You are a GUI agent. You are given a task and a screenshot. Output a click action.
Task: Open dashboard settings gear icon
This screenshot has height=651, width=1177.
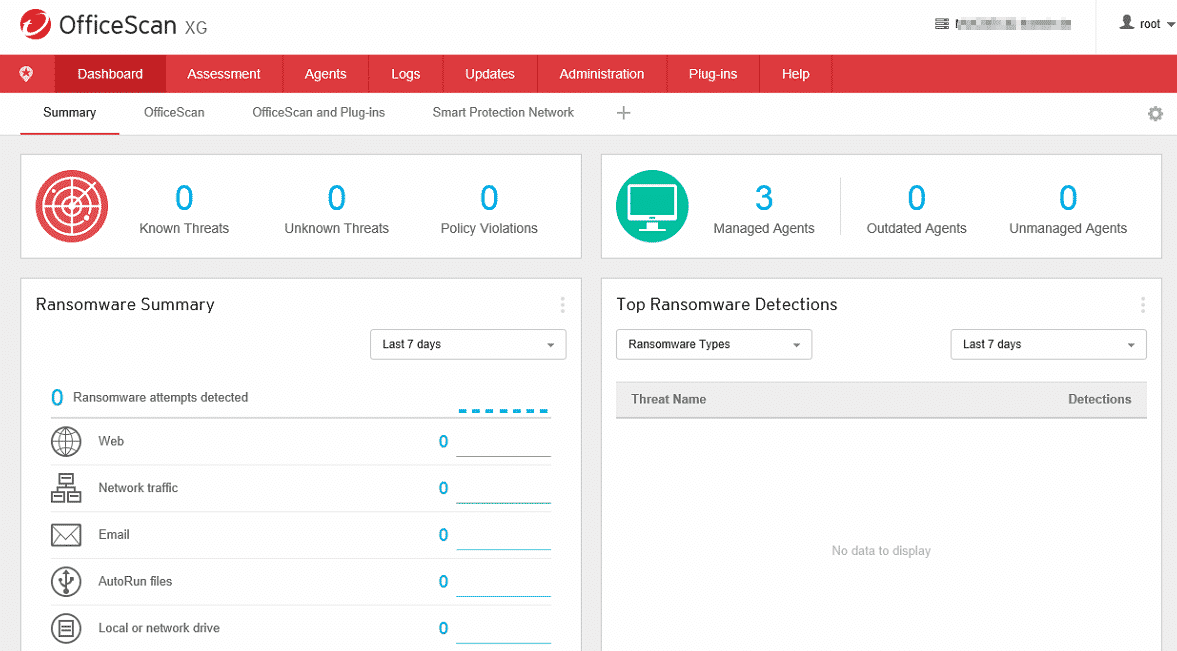(1155, 113)
